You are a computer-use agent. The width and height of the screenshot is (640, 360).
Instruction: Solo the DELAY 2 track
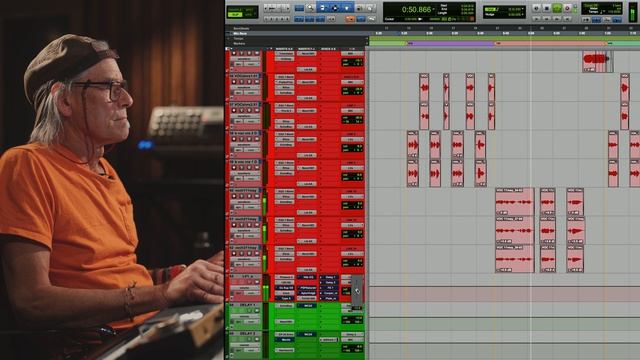249,339
